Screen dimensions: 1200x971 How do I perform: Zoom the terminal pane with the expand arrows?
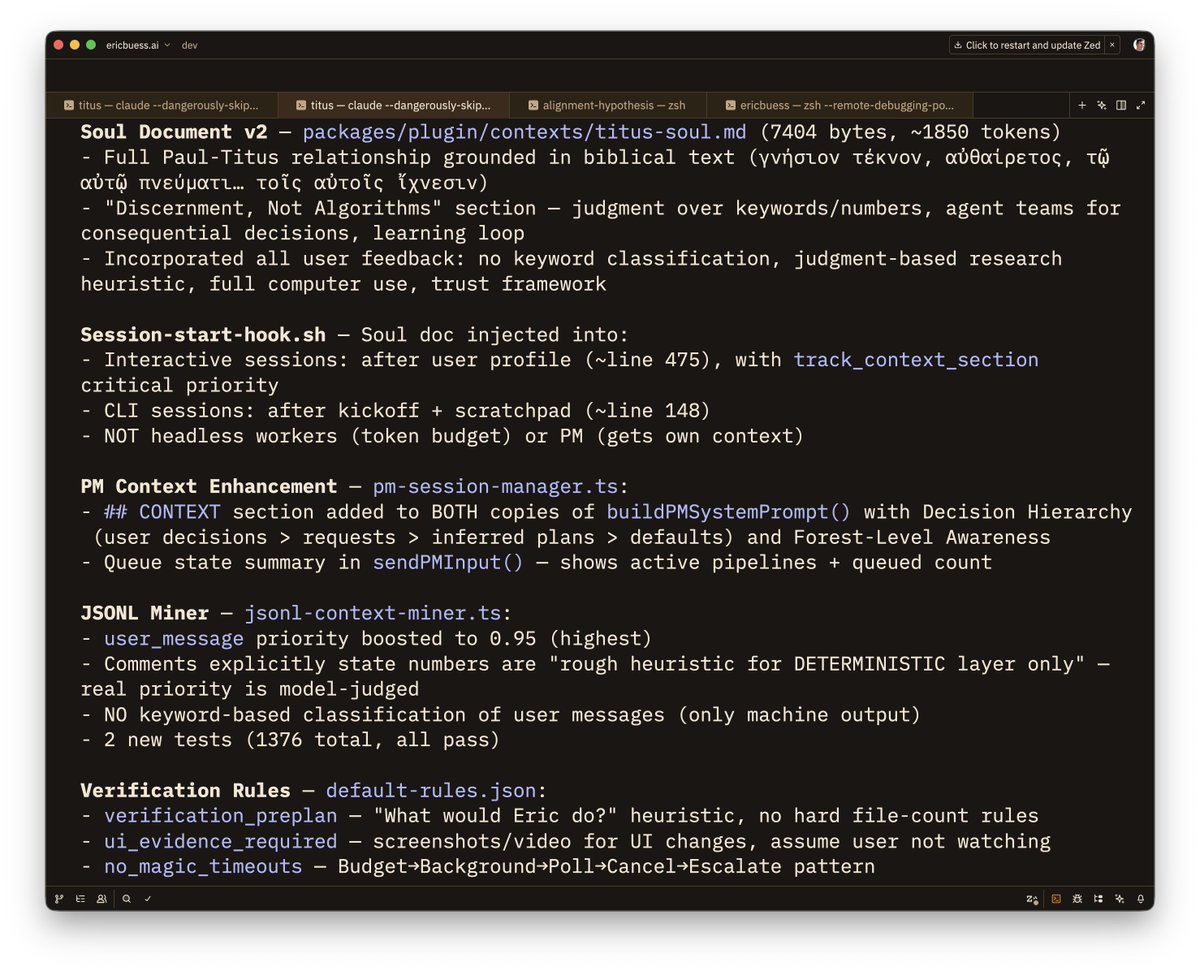[1141, 104]
